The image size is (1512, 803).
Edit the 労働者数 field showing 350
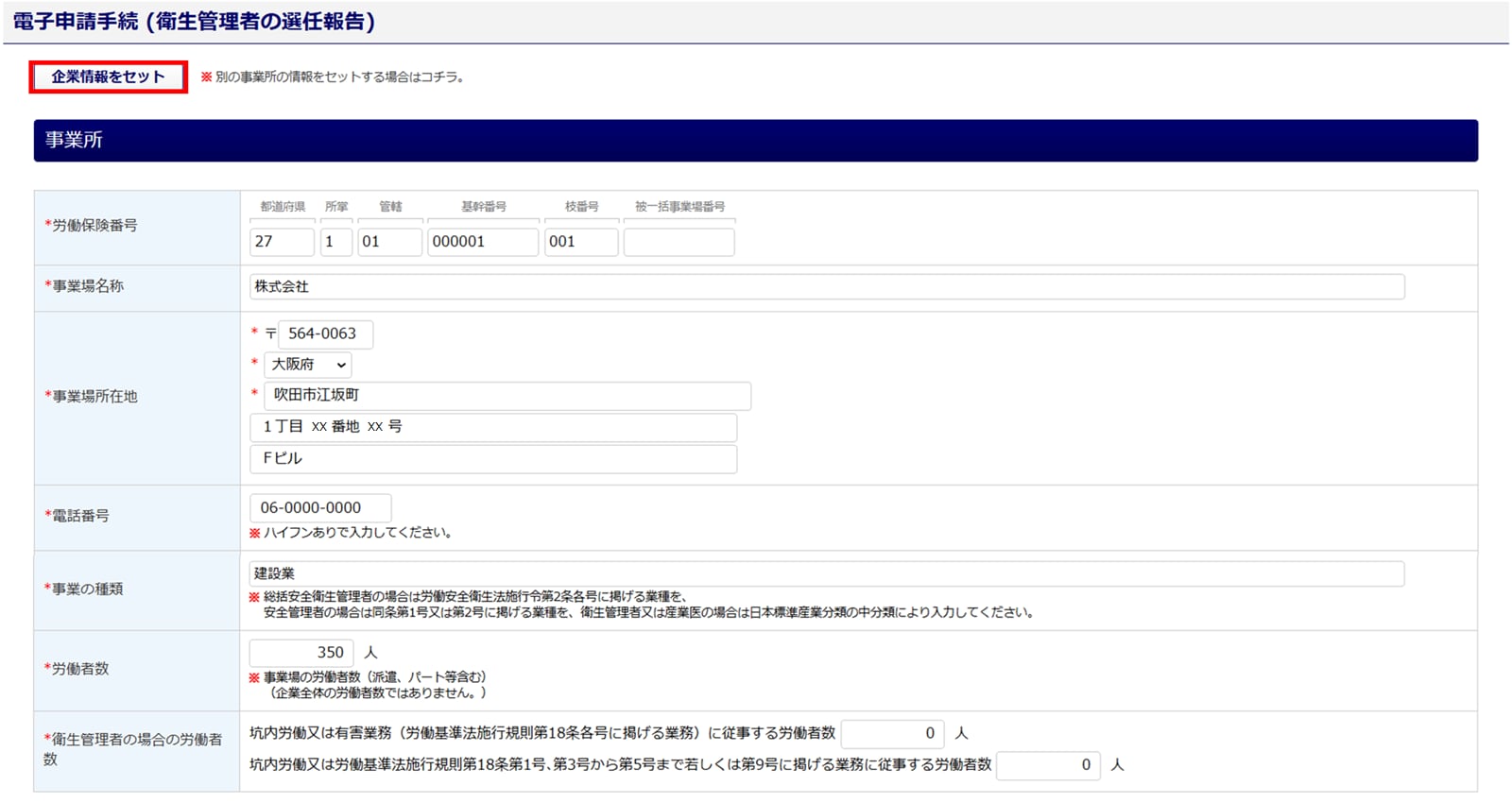point(301,653)
